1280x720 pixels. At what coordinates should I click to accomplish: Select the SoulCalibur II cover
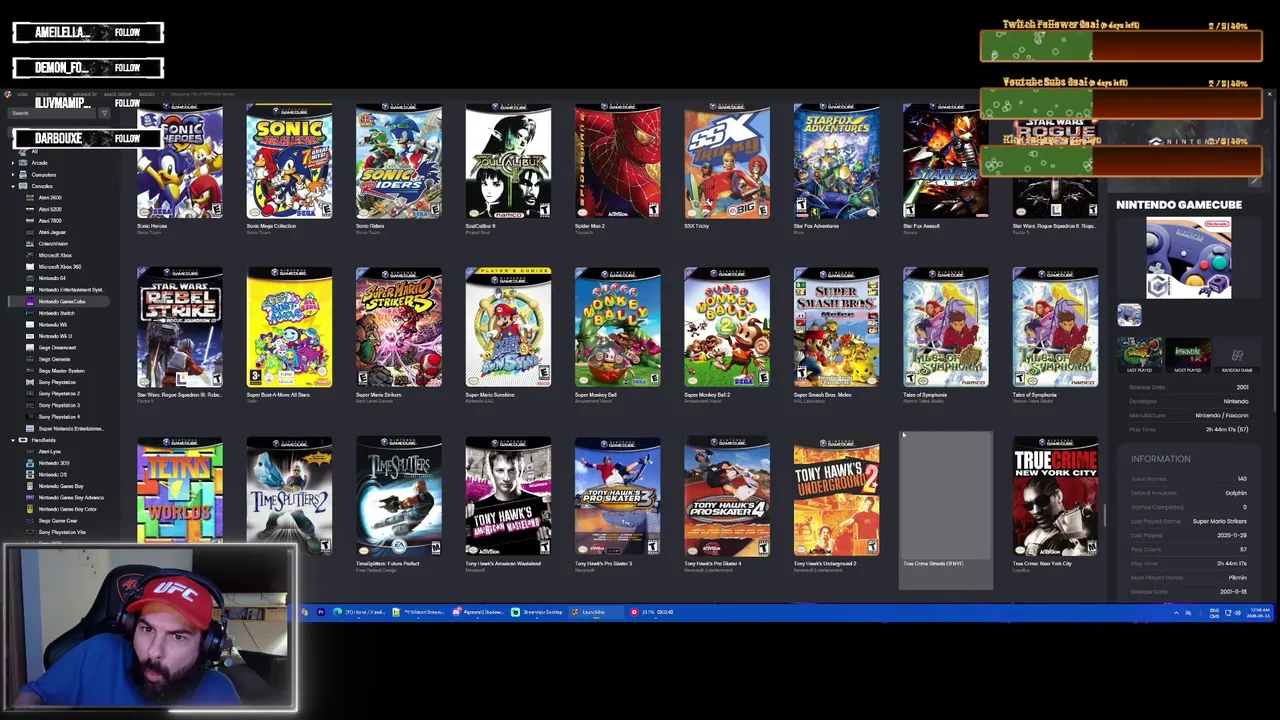point(508,161)
